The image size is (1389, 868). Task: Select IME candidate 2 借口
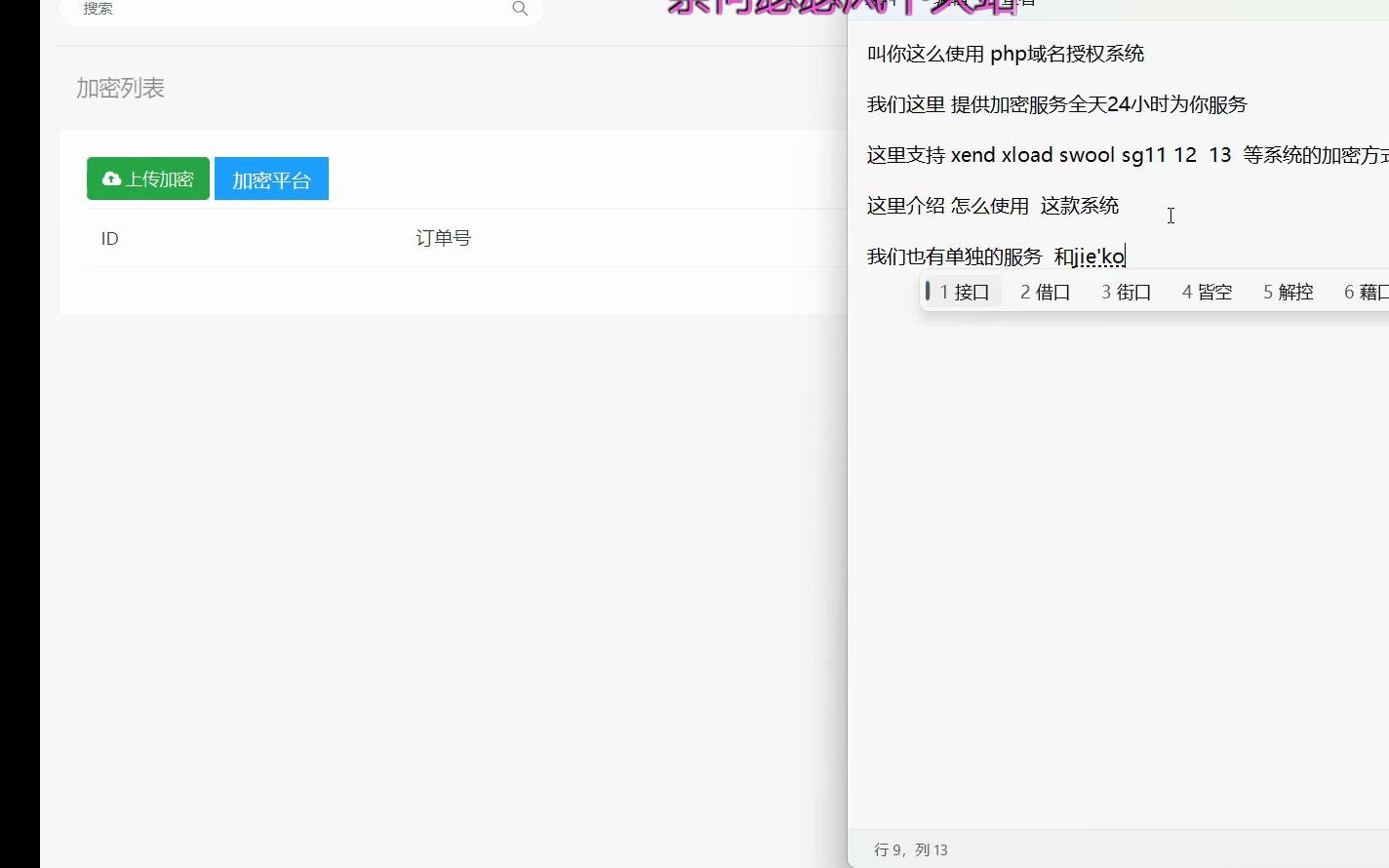coord(1044,291)
